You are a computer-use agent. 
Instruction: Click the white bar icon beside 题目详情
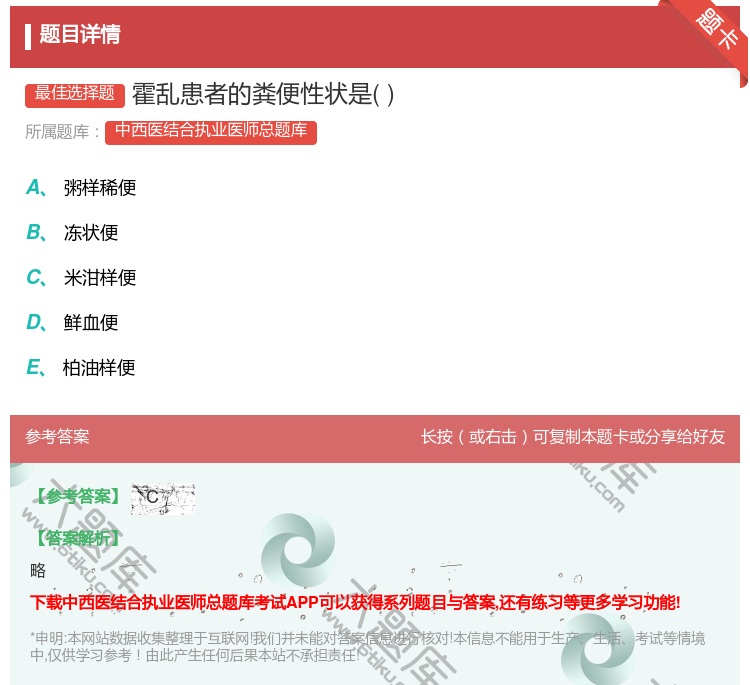pyautogui.click(x=28, y=36)
